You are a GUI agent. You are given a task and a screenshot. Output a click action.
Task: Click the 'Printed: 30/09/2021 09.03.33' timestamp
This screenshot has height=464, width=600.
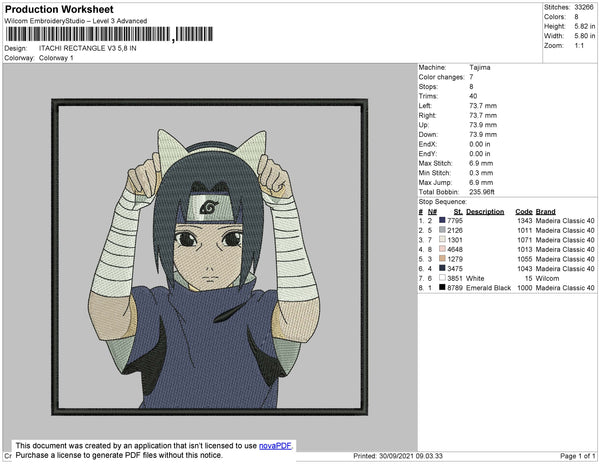click(x=398, y=456)
